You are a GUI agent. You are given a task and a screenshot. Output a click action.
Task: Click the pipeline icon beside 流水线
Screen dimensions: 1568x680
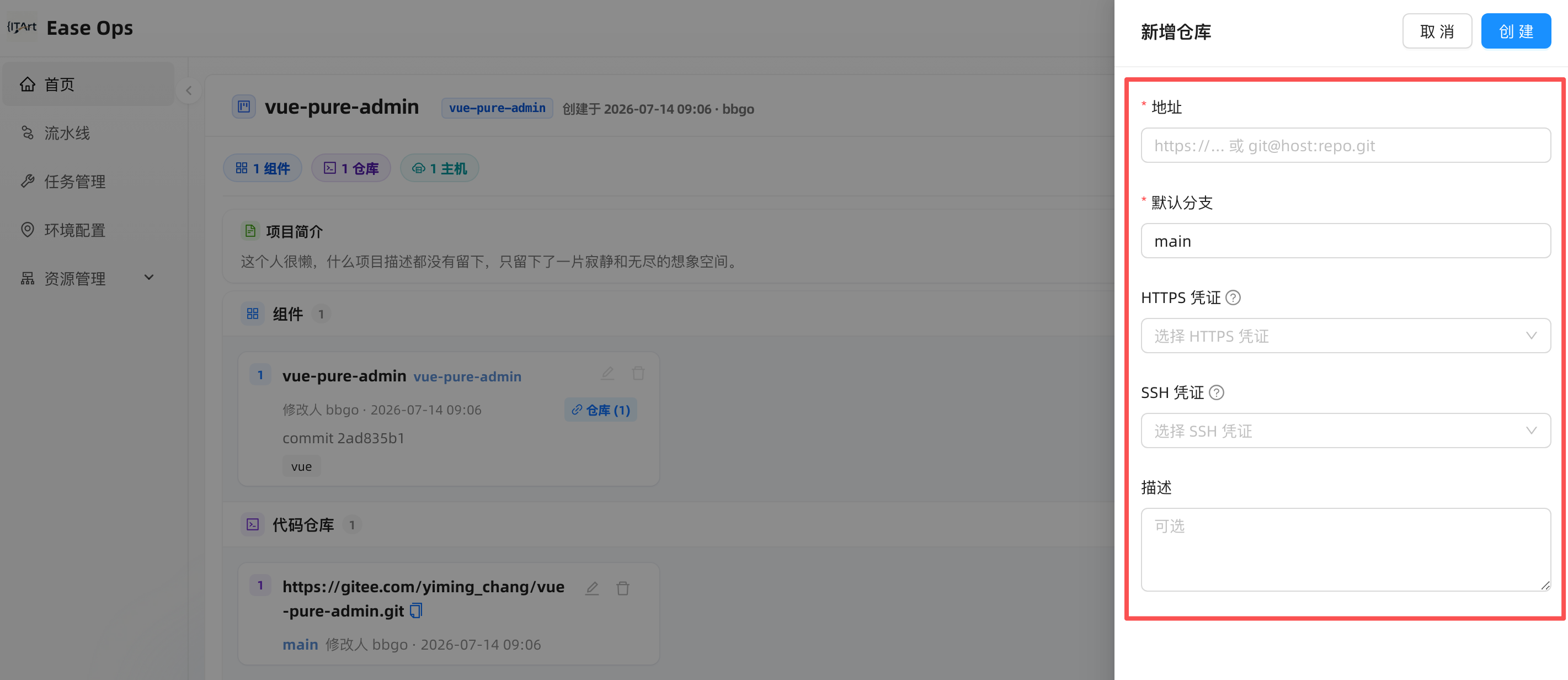point(28,132)
